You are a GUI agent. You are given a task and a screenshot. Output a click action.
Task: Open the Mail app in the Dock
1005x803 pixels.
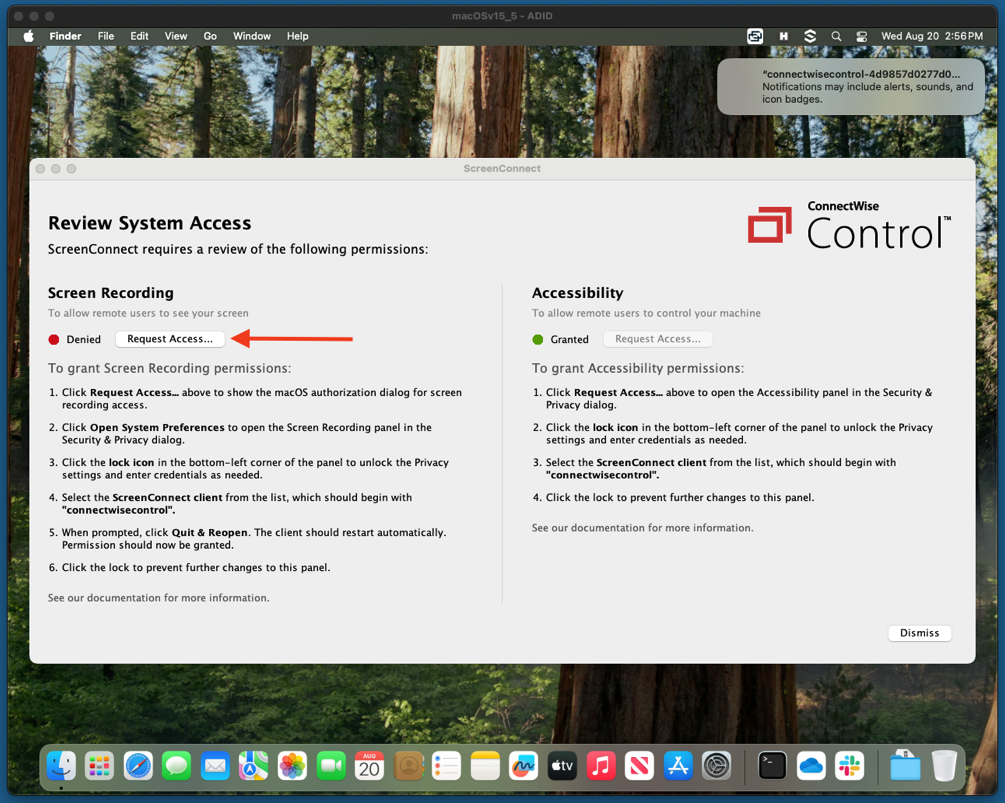click(x=215, y=766)
